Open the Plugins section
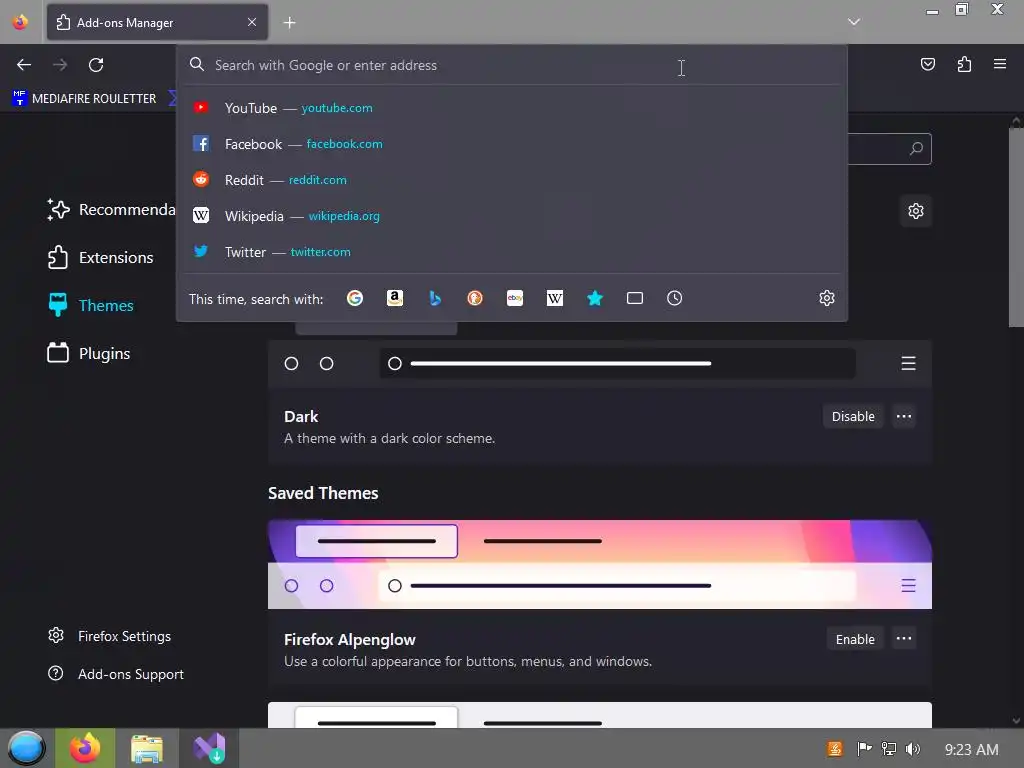Screen dimensions: 1024x768 pyautogui.click(x=89, y=353)
